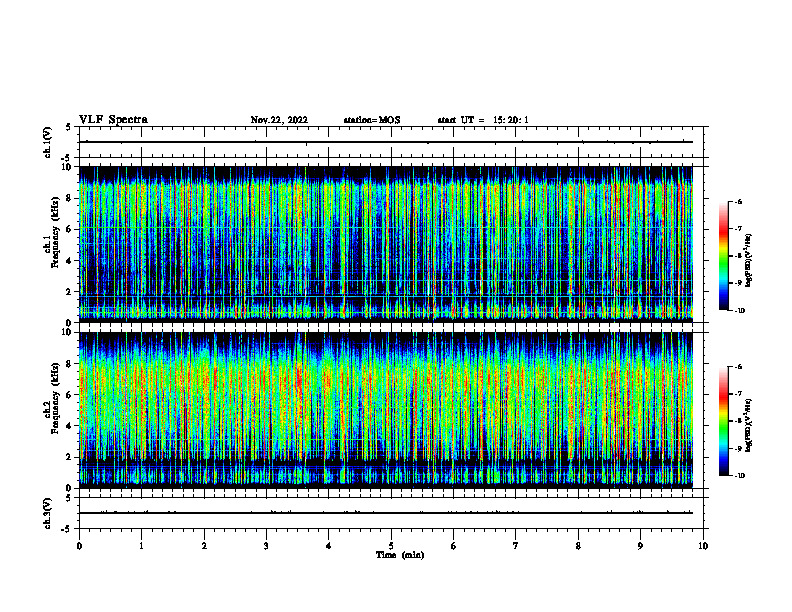Click ch.2 frequency axis "6" kHz tick label

pos(70,395)
